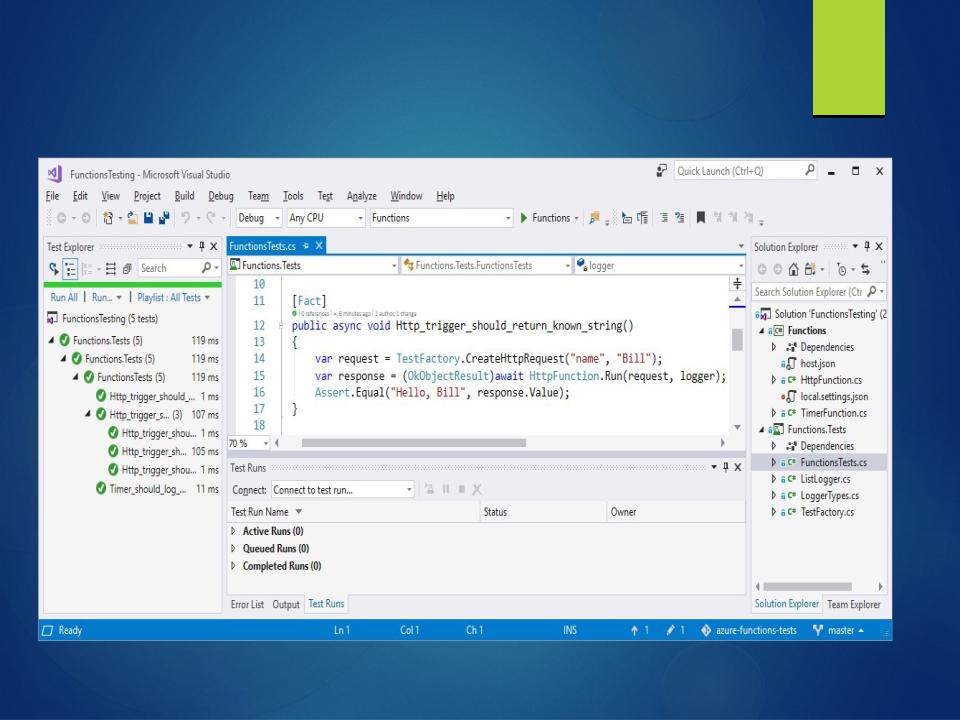Click the search magnifier in Test Explorer

pos(206,268)
